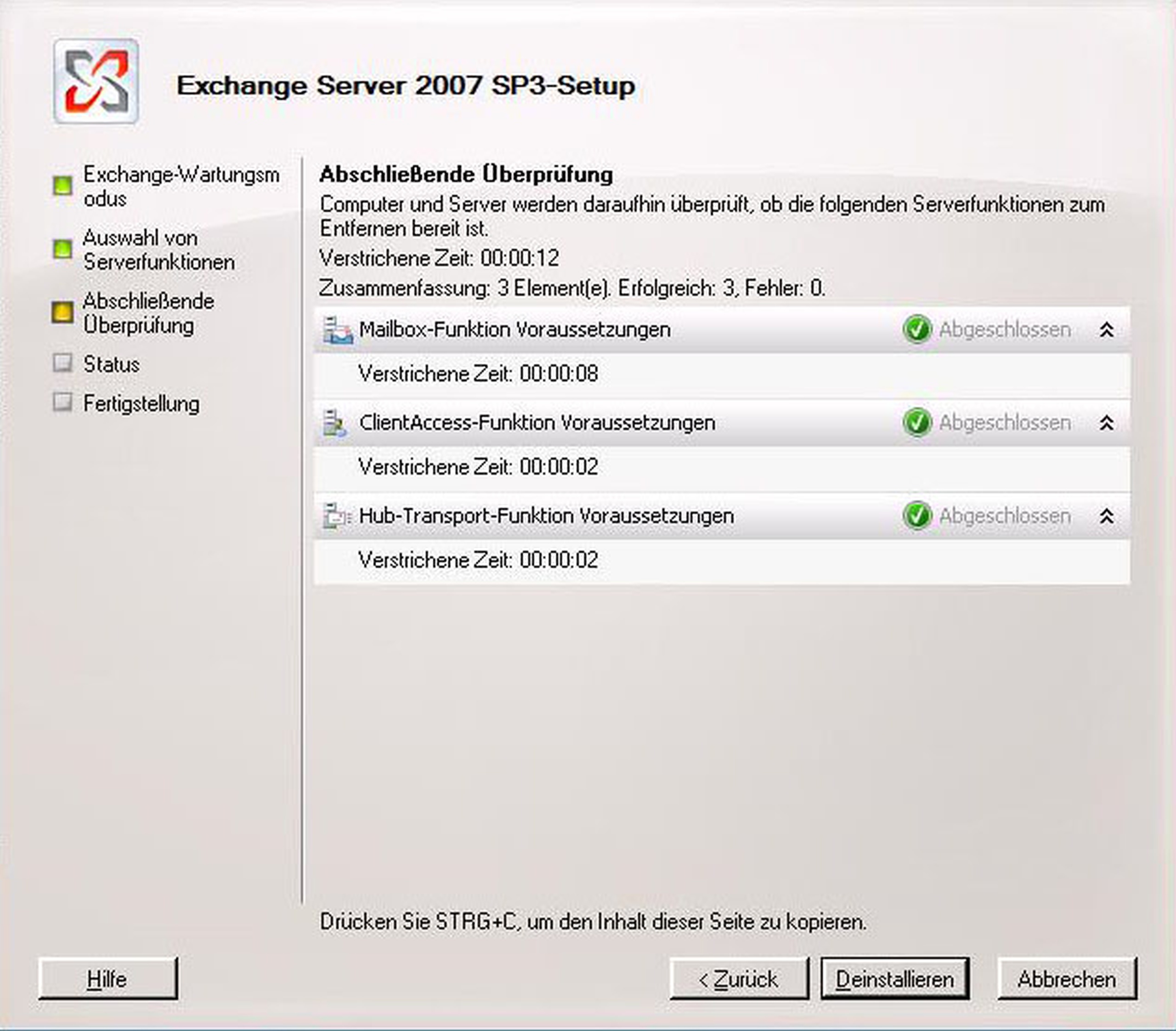The height and width of the screenshot is (1031, 1176).
Task: Click green checkmark for Hub-Transport-Funktion
Action: 917,515
